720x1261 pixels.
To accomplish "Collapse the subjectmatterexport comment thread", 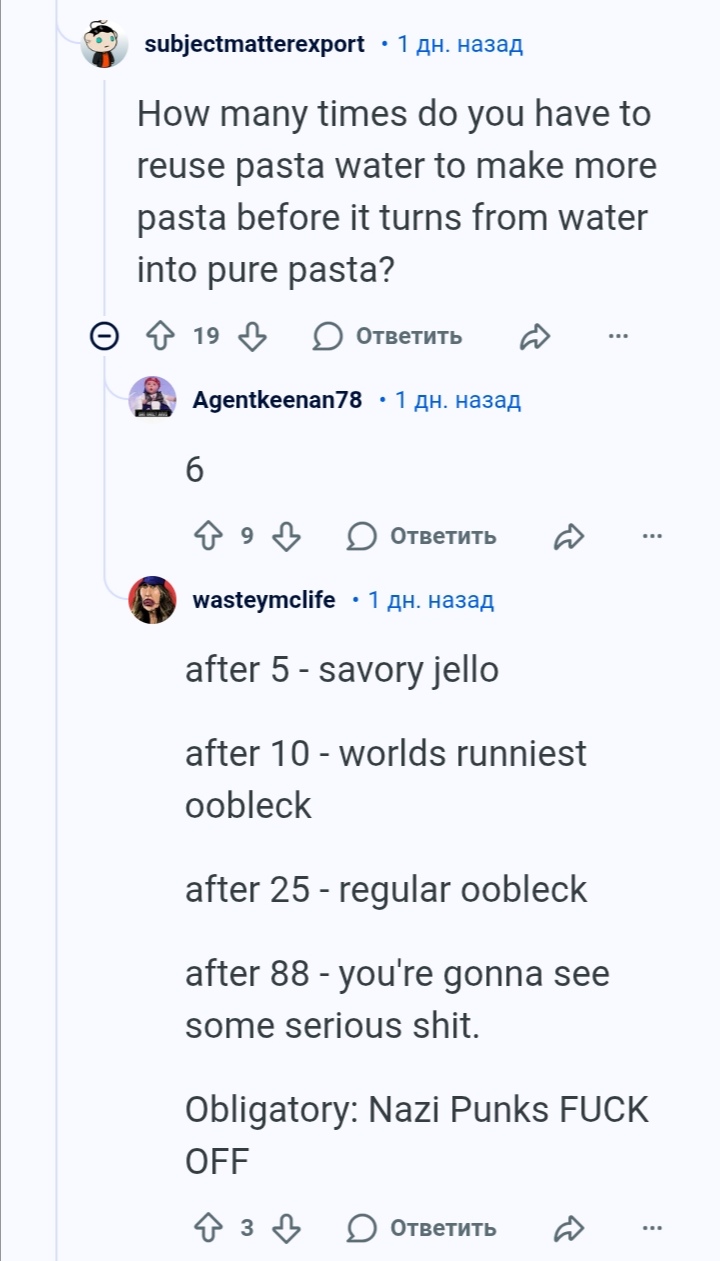I will tap(103, 337).
